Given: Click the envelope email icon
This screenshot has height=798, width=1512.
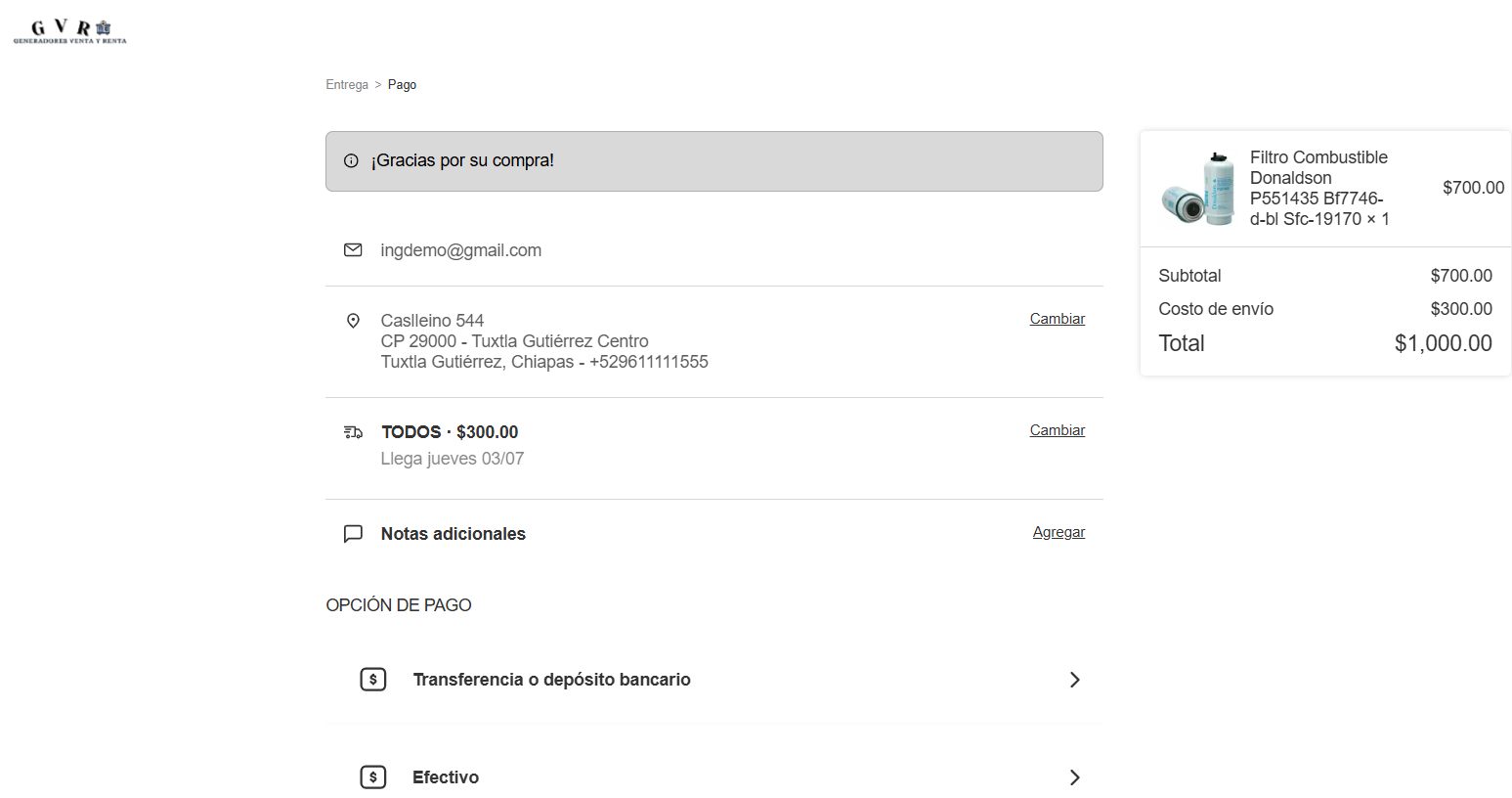Looking at the screenshot, I should pyautogui.click(x=353, y=250).
